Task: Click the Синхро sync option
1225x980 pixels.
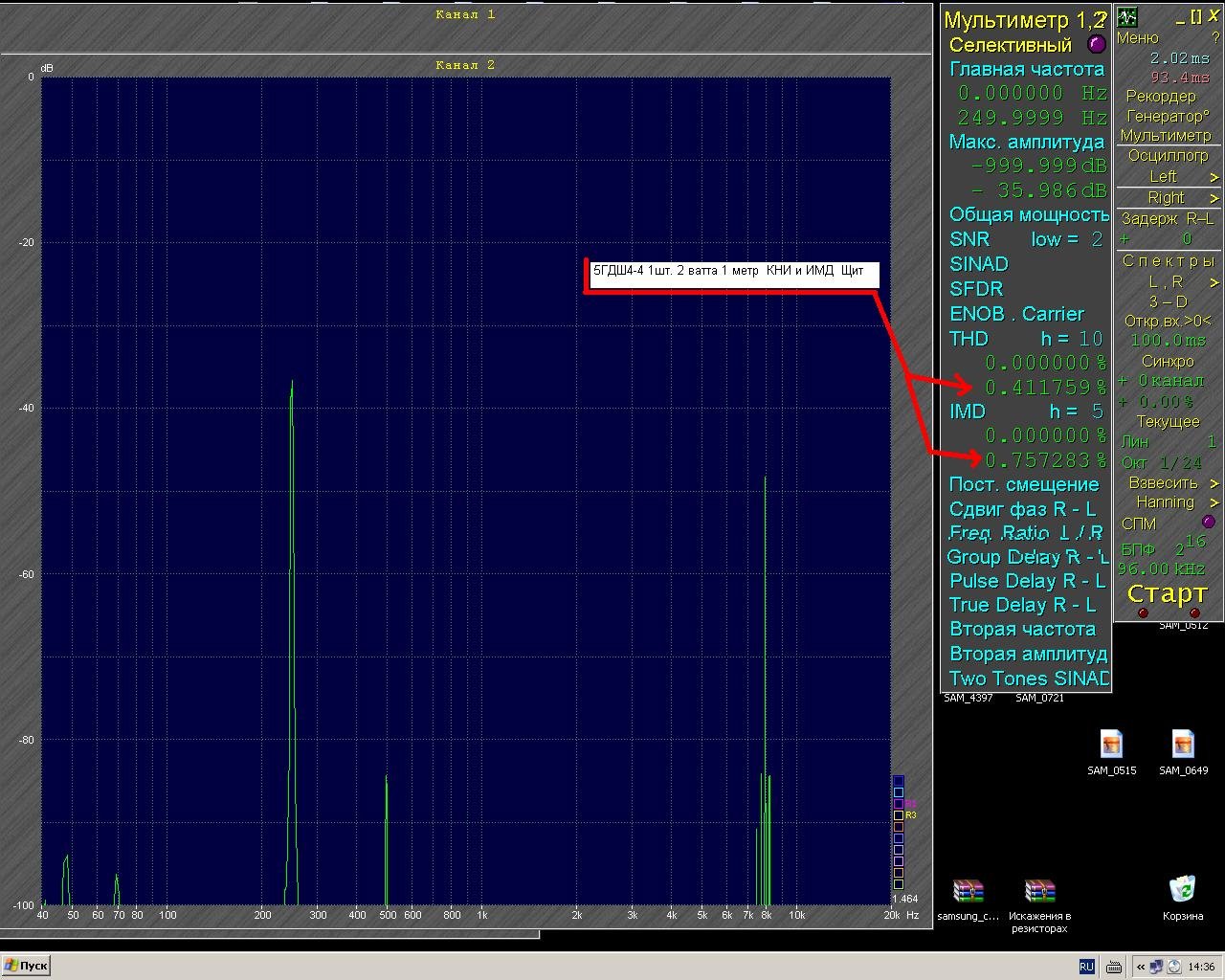Action: click(1168, 361)
